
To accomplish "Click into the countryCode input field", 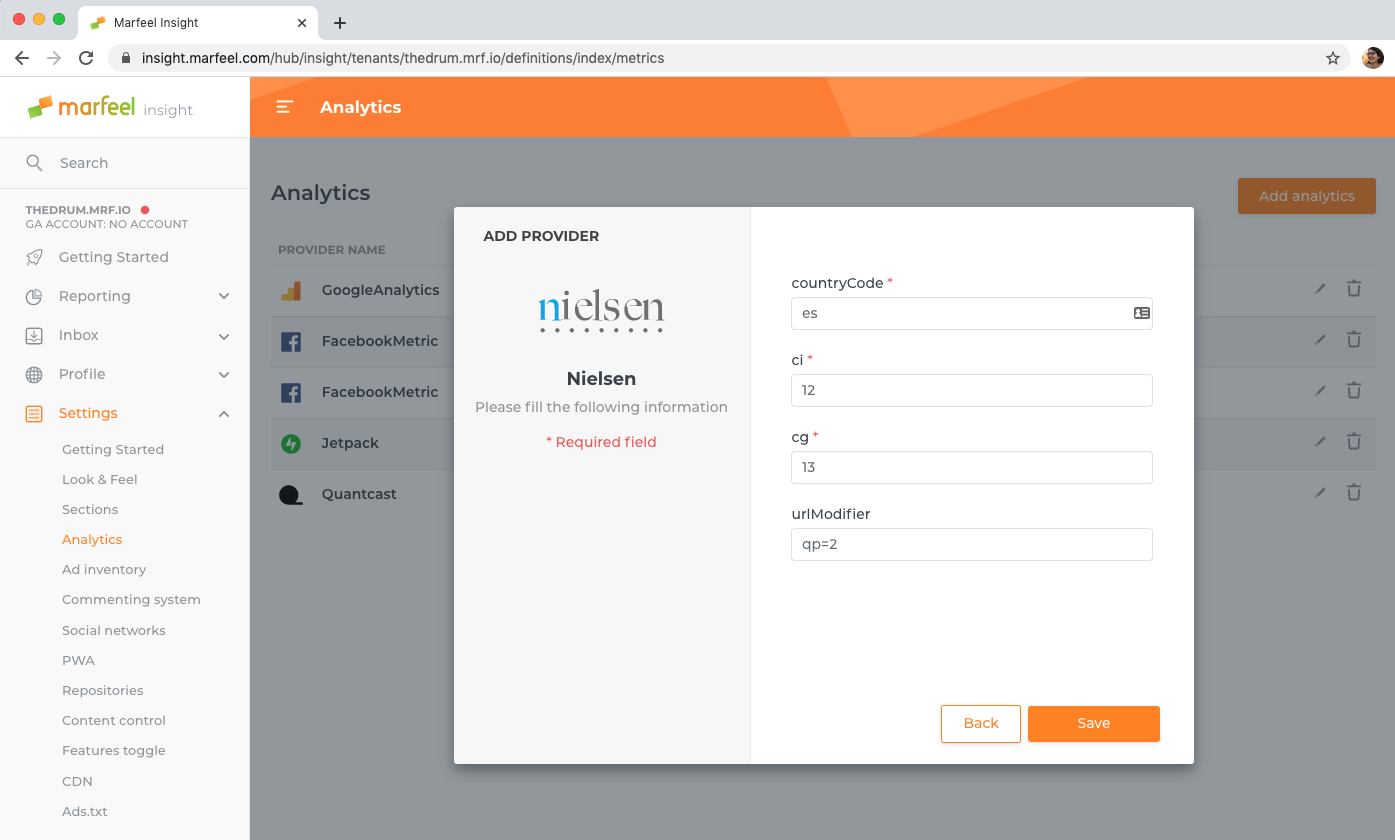I will click(972, 313).
